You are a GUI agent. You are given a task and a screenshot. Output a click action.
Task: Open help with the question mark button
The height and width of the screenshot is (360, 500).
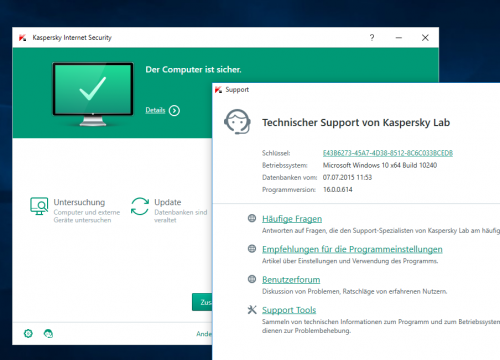[x=372, y=38]
